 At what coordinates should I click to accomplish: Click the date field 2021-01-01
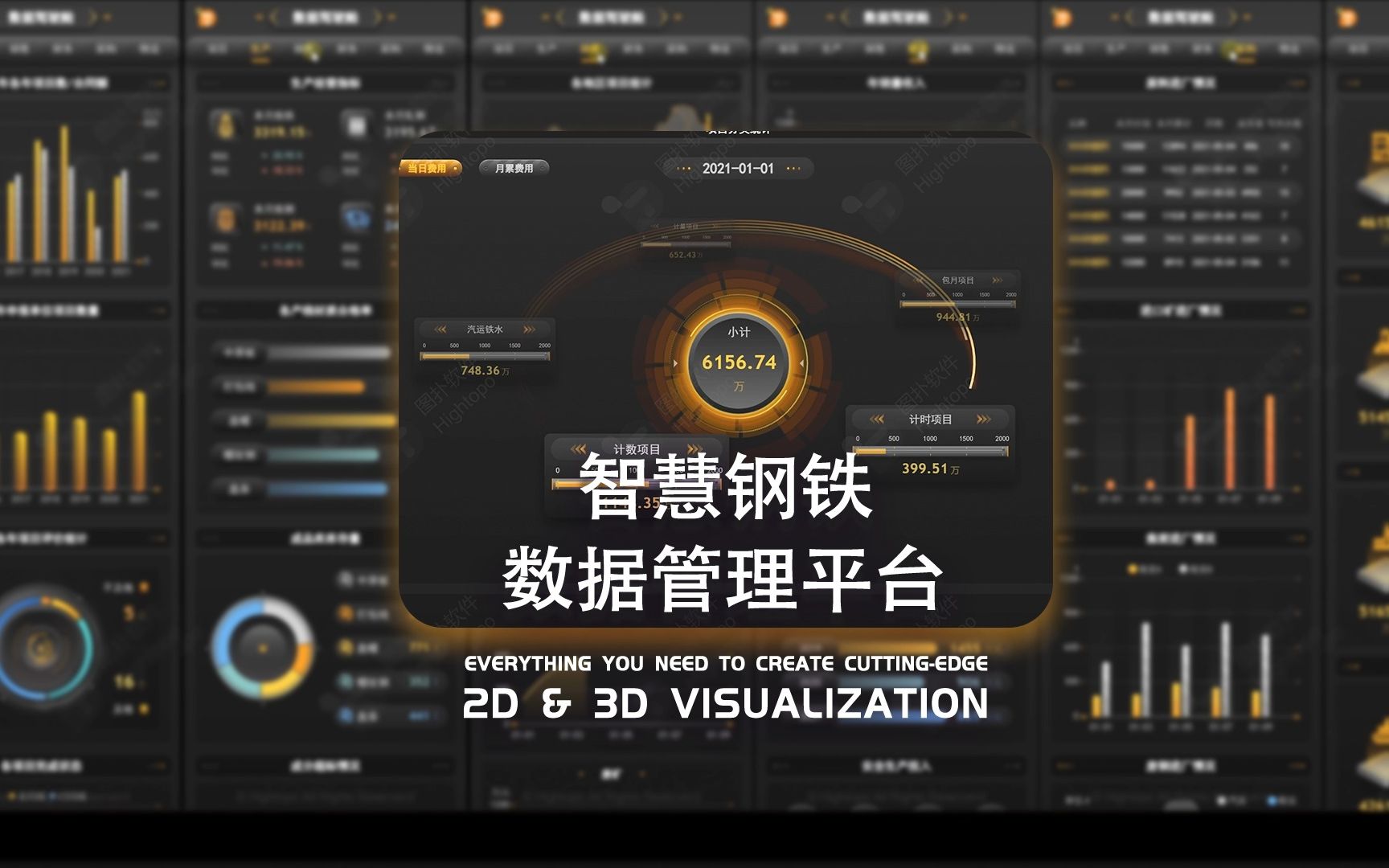pos(738,169)
